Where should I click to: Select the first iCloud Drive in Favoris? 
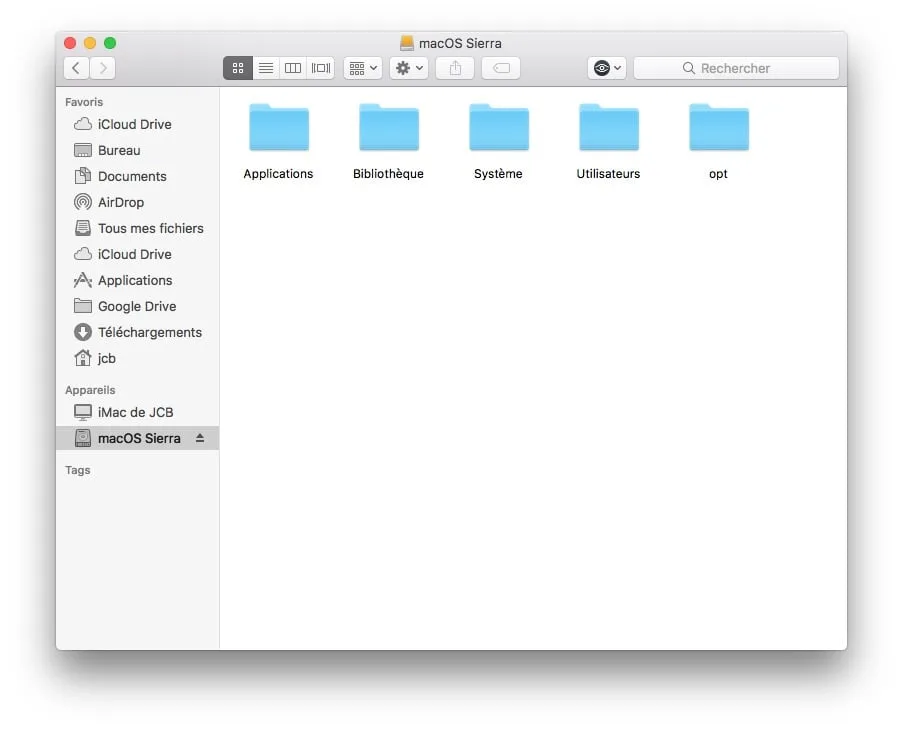[137, 124]
